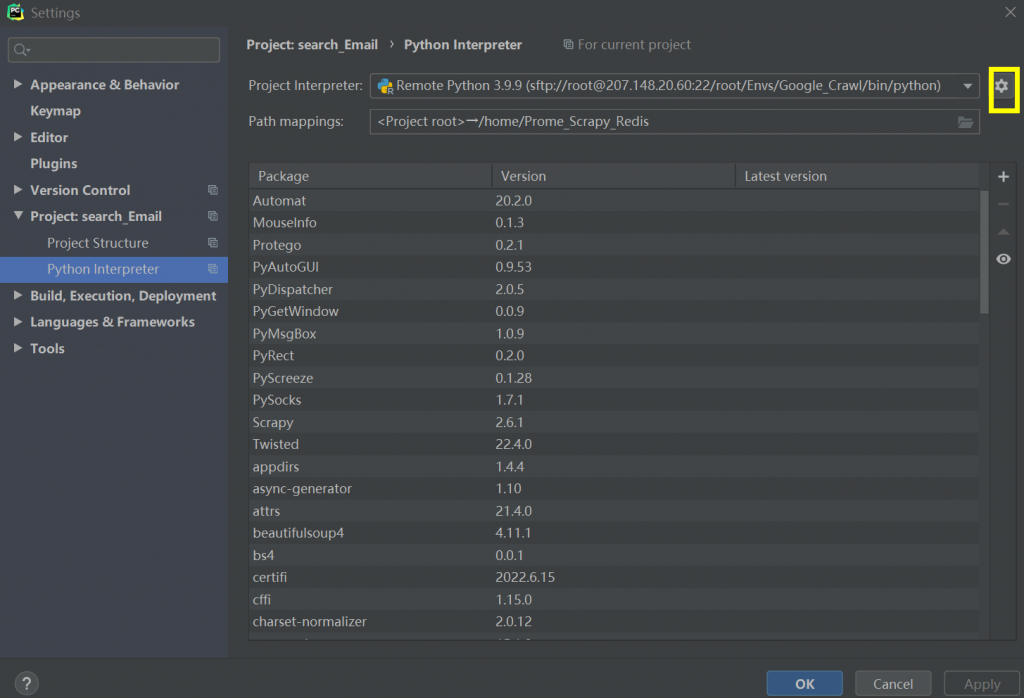Expand Build, Execution, Deployment section
The height and width of the screenshot is (698, 1024).
tap(18, 296)
